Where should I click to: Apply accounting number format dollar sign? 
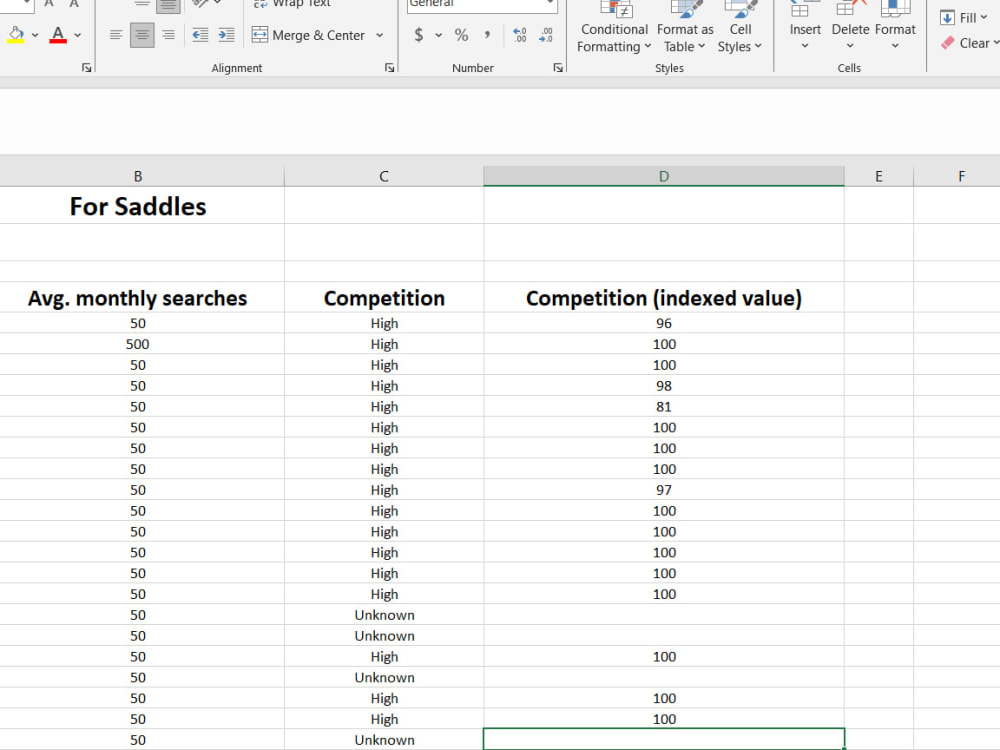coord(418,35)
